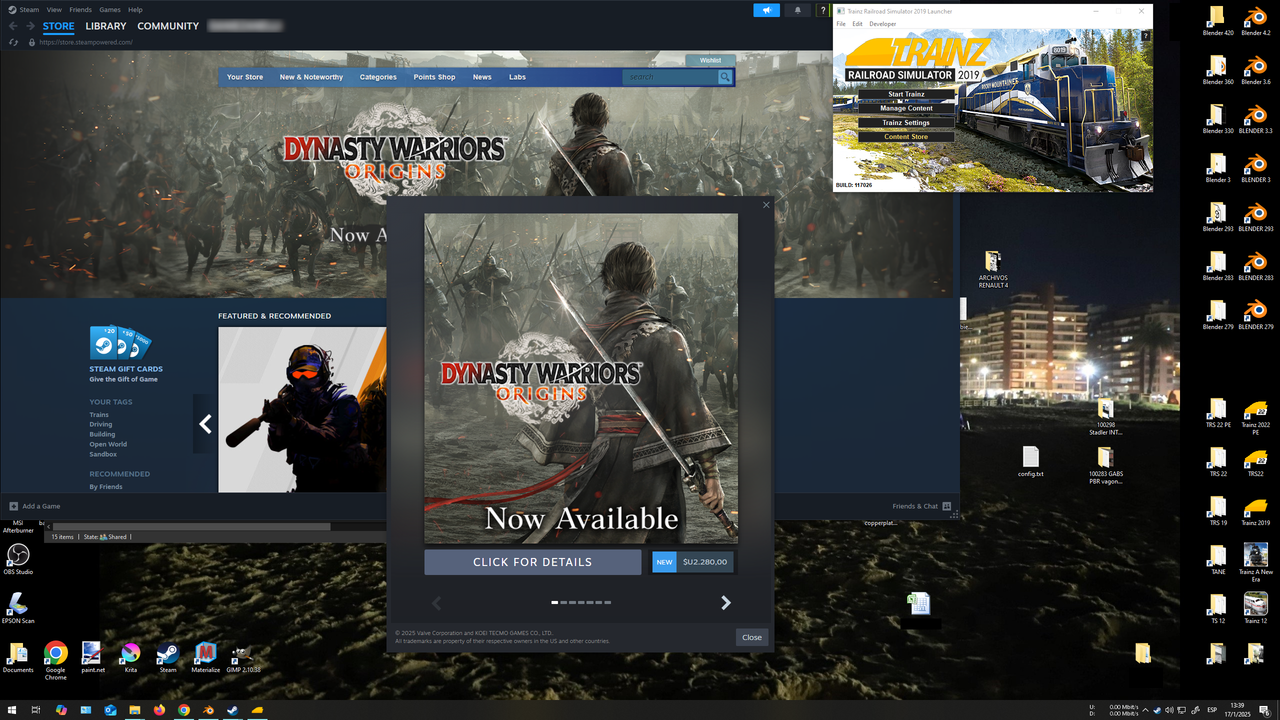This screenshot has height=720, width=1280.
Task: Click the Trains tag link
Action: (99, 414)
